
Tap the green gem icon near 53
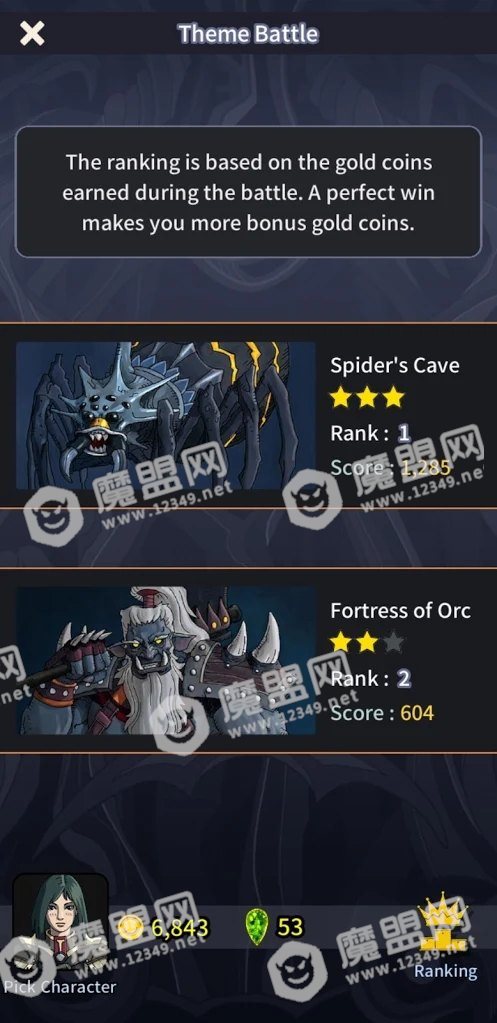[x=257, y=925]
